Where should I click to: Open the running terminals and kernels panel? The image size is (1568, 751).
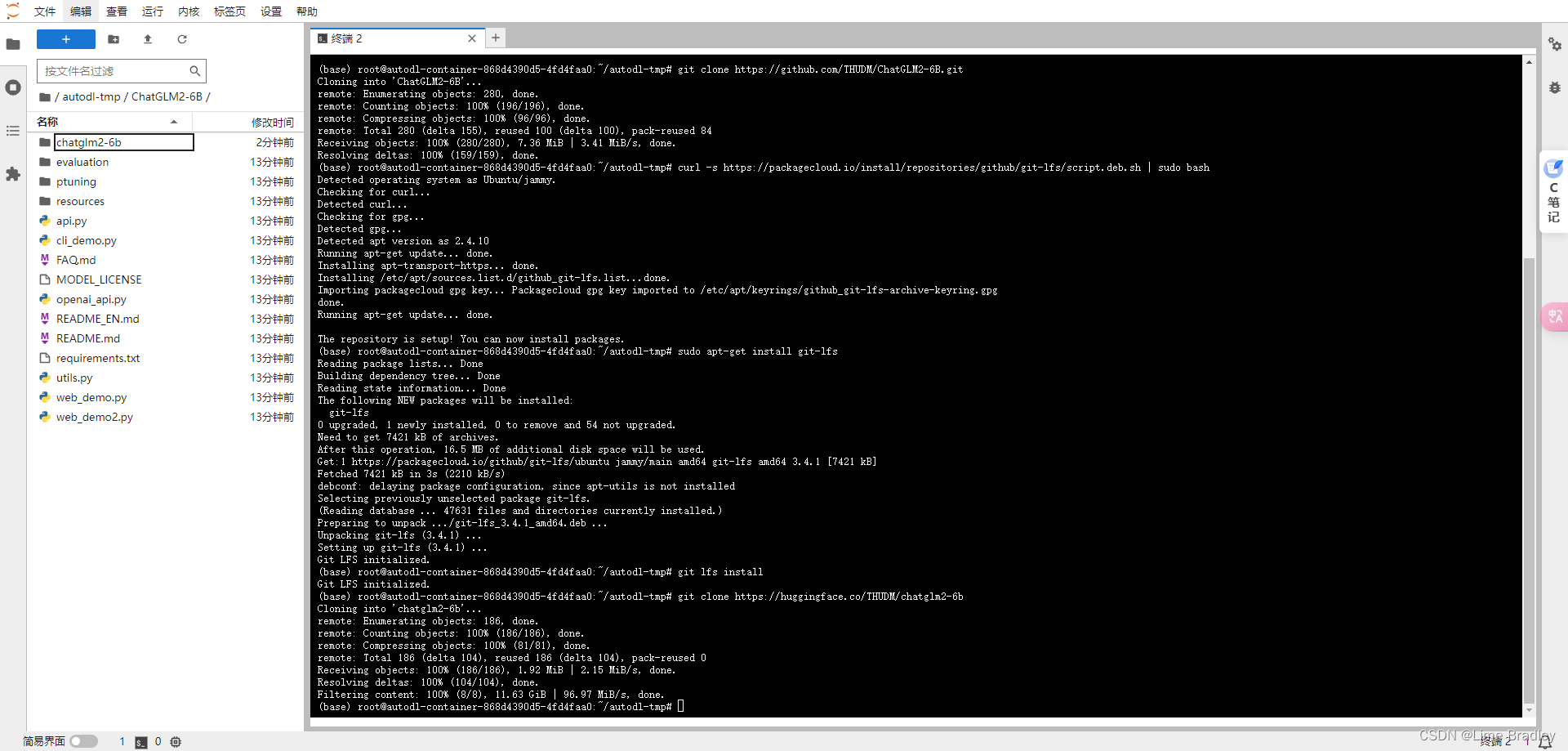13,87
